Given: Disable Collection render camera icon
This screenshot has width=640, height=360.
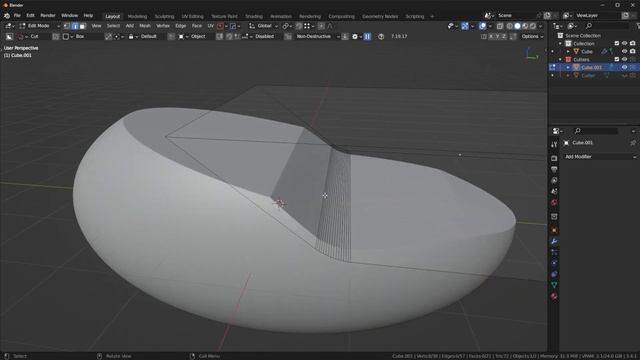Looking at the screenshot, I should 633,43.
